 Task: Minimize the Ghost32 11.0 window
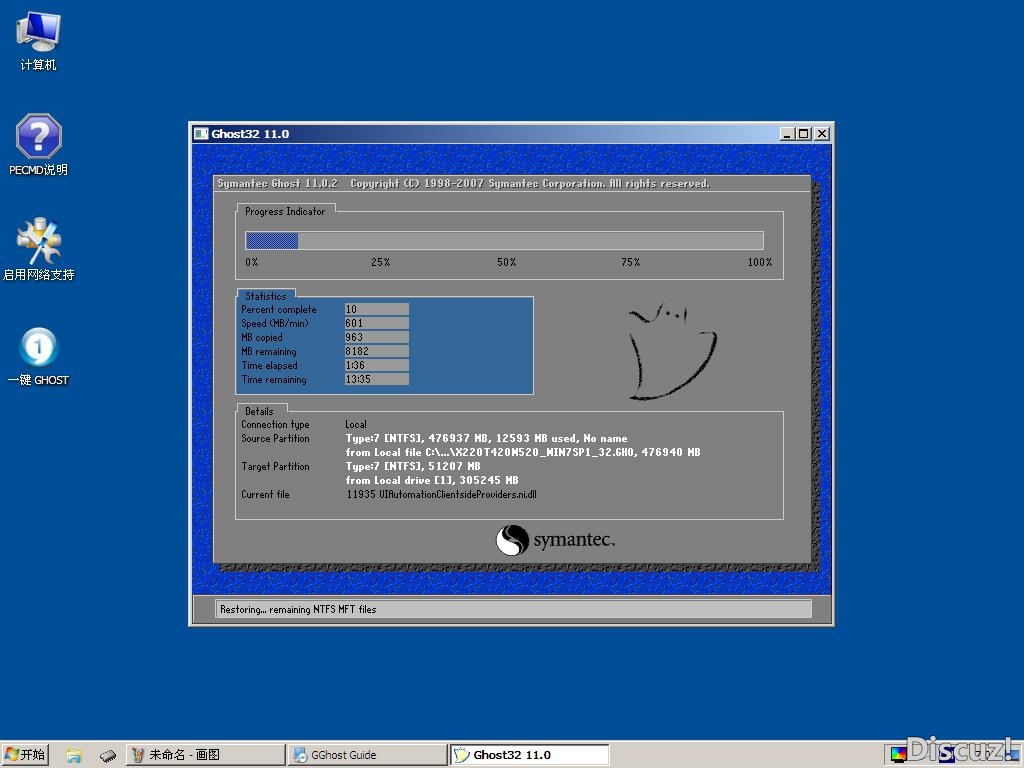787,134
